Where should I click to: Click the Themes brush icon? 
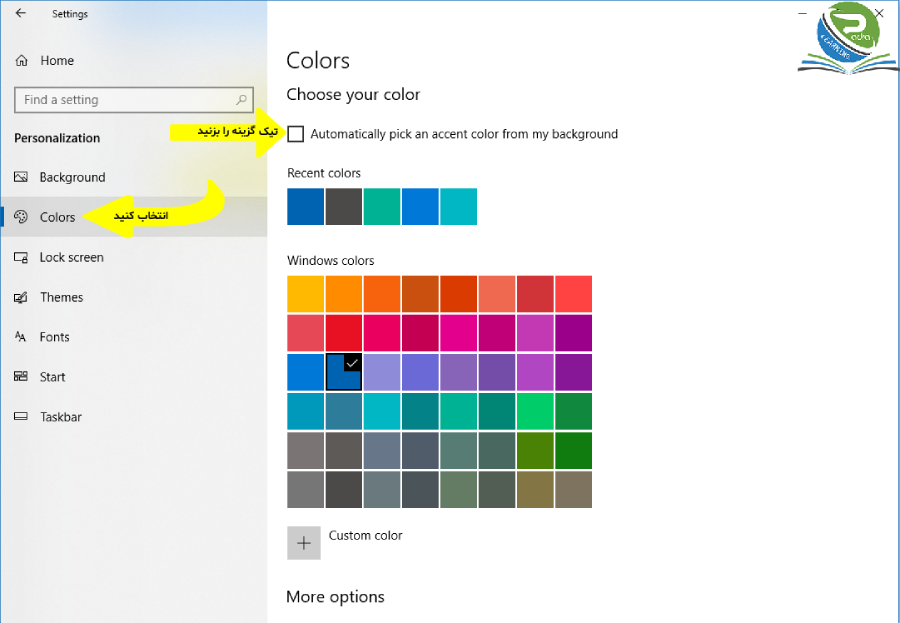click(x=21, y=297)
